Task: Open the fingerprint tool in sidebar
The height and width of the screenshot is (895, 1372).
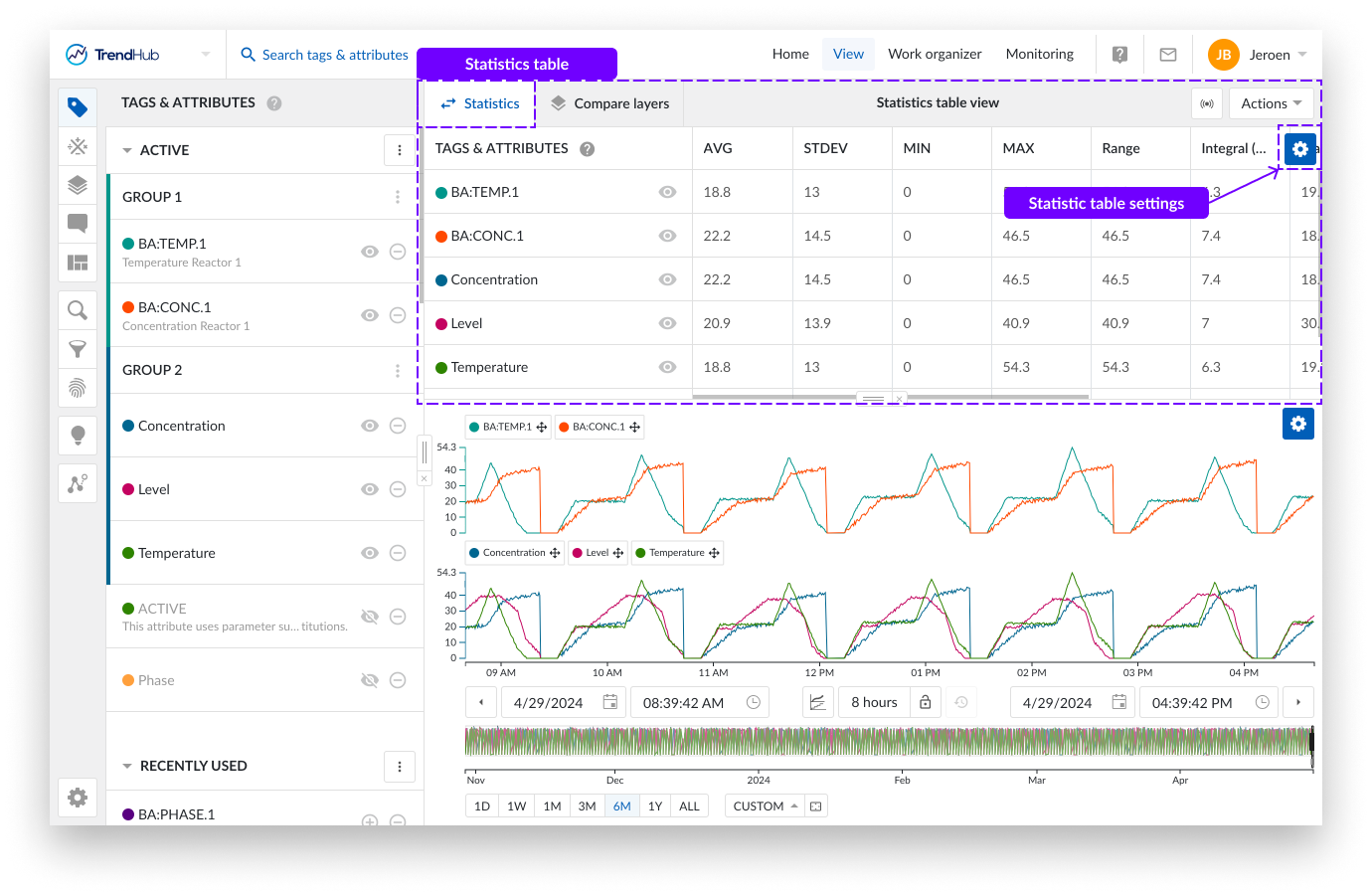Action: click(x=78, y=388)
